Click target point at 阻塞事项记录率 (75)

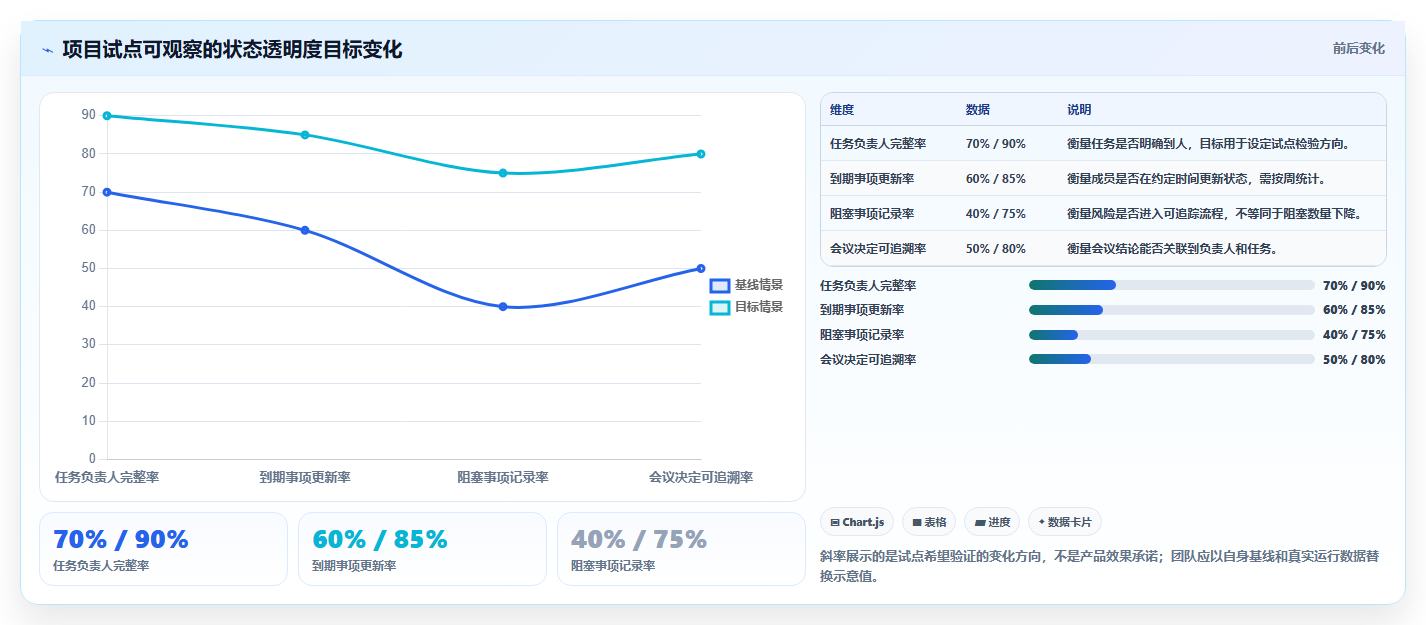click(503, 173)
